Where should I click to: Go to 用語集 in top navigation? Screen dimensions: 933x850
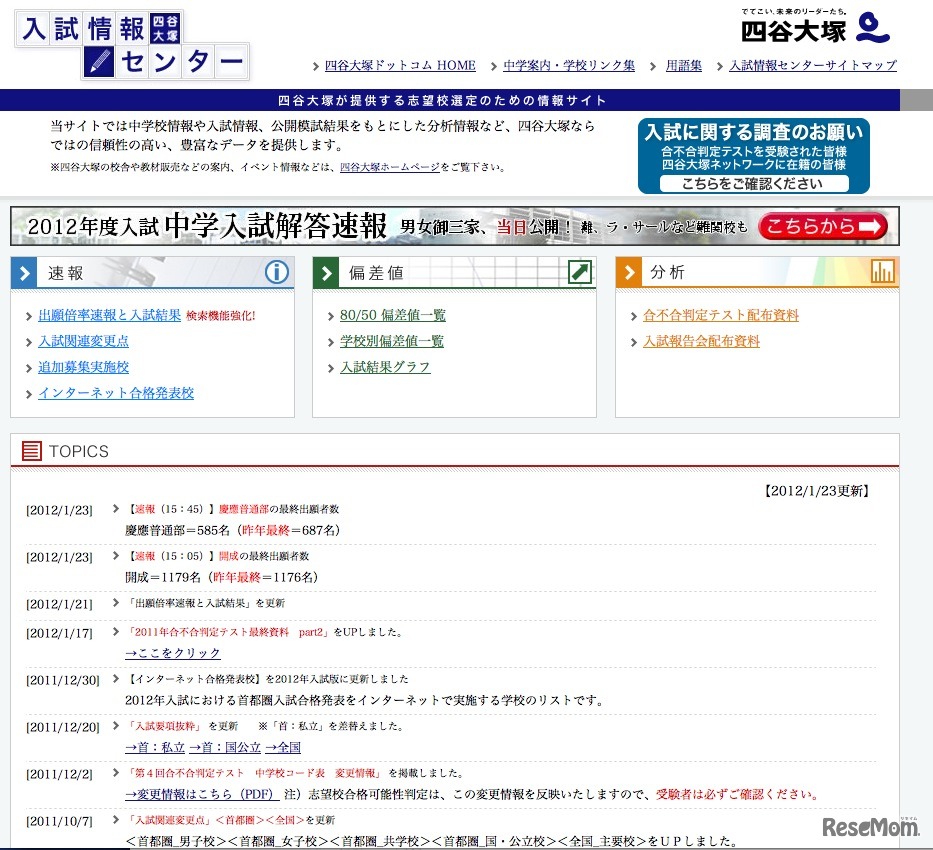pos(684,66)
